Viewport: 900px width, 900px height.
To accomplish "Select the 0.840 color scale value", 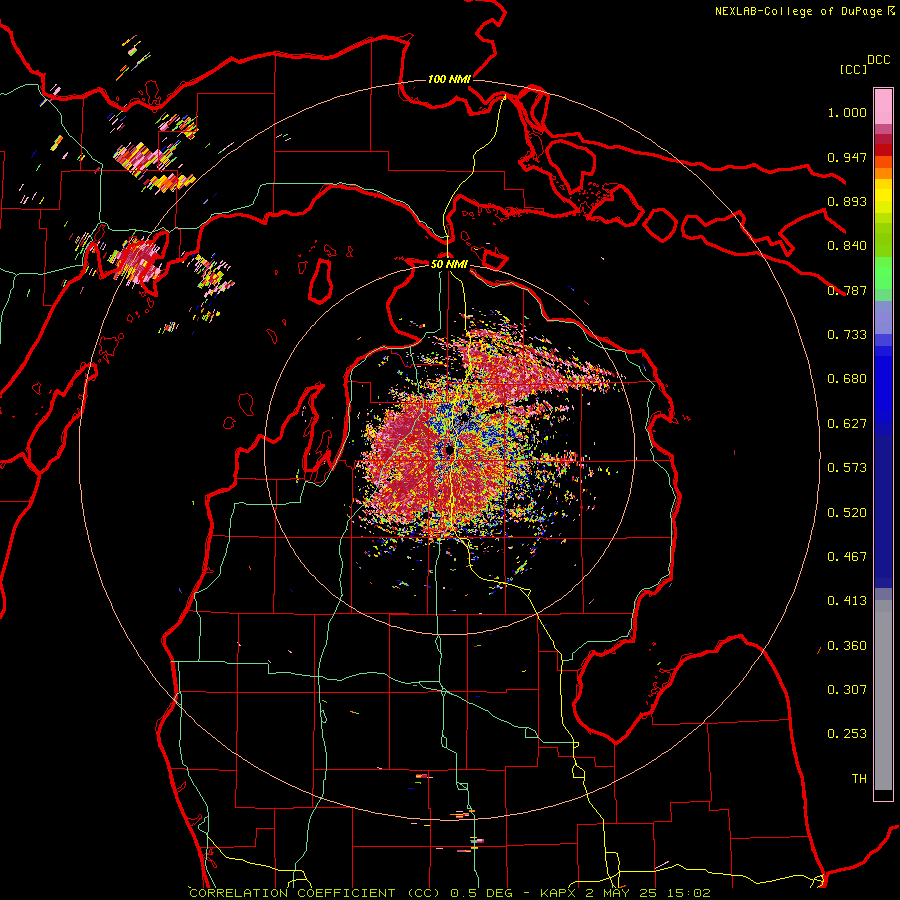I will tap(847, 246).
